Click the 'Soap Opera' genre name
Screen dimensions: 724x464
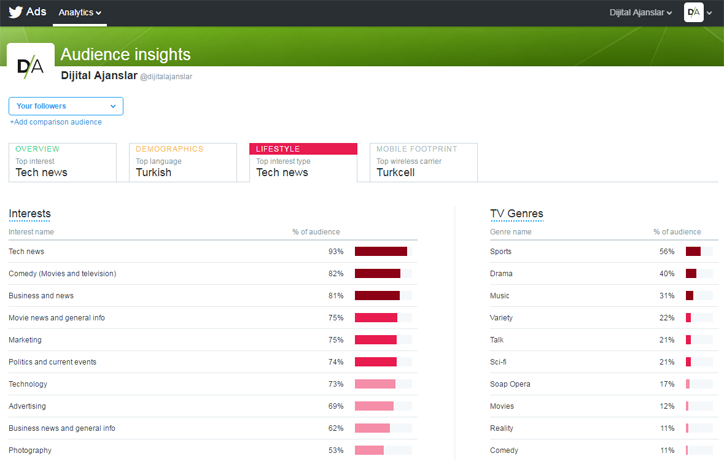(x=510, y=384)
